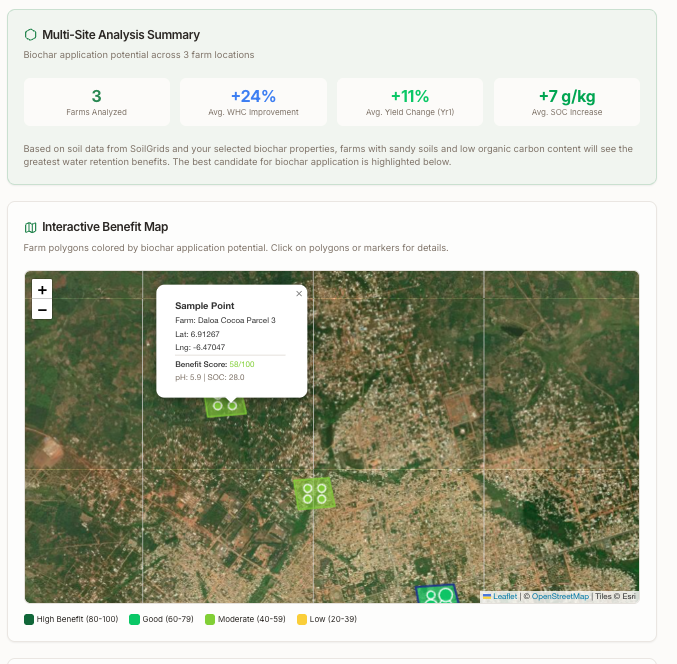The width and height of the screenshot is (677, 664).
Task: Click bottom-right marker in center farm polygon
Action: tap(322, 498)
